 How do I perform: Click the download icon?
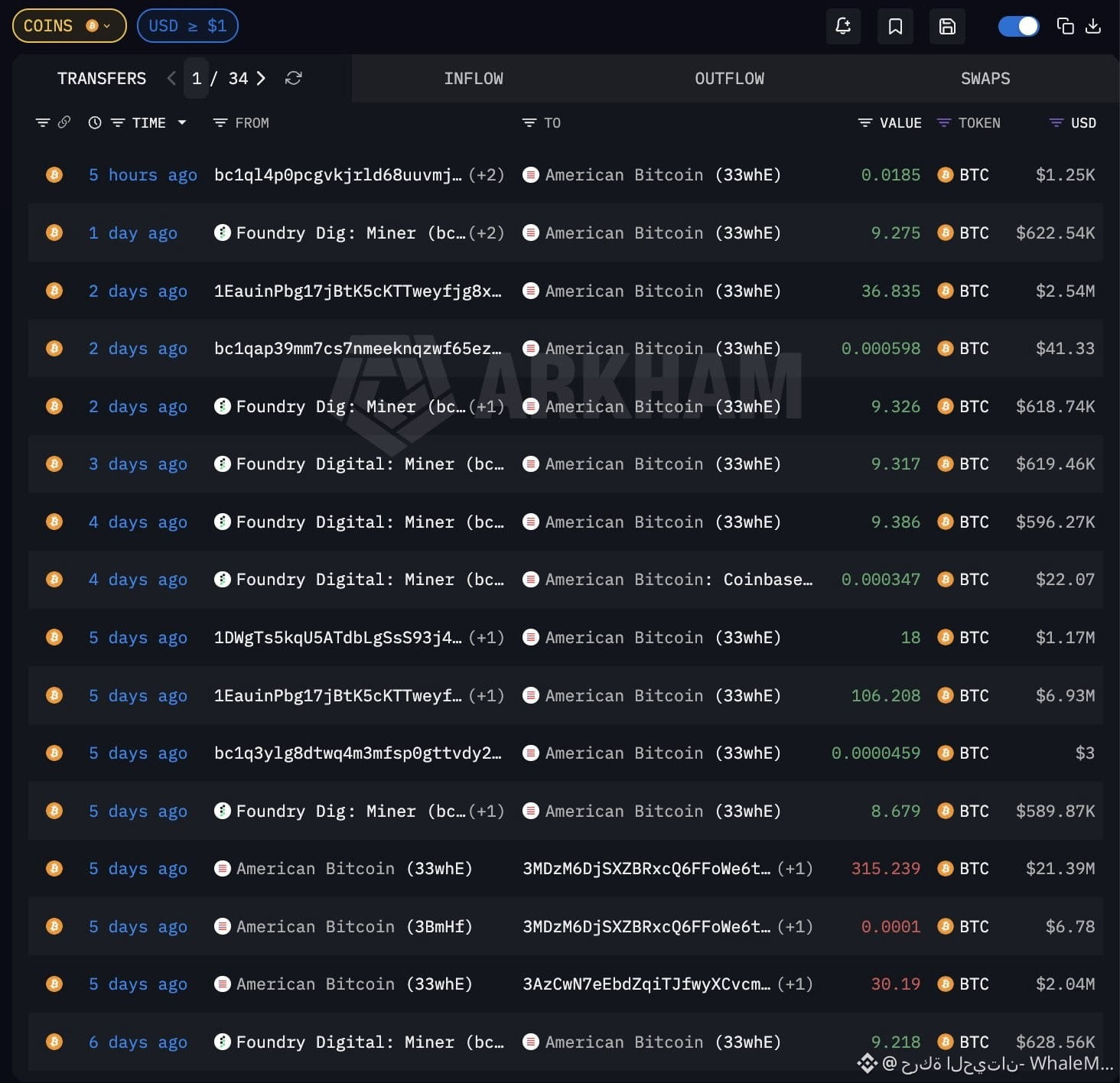tap(1094, 26)
